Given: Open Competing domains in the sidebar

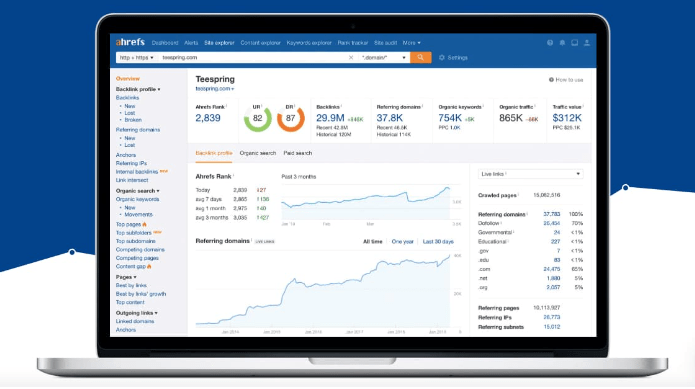Looking at the screenshot, I should (x=140, y=250).
